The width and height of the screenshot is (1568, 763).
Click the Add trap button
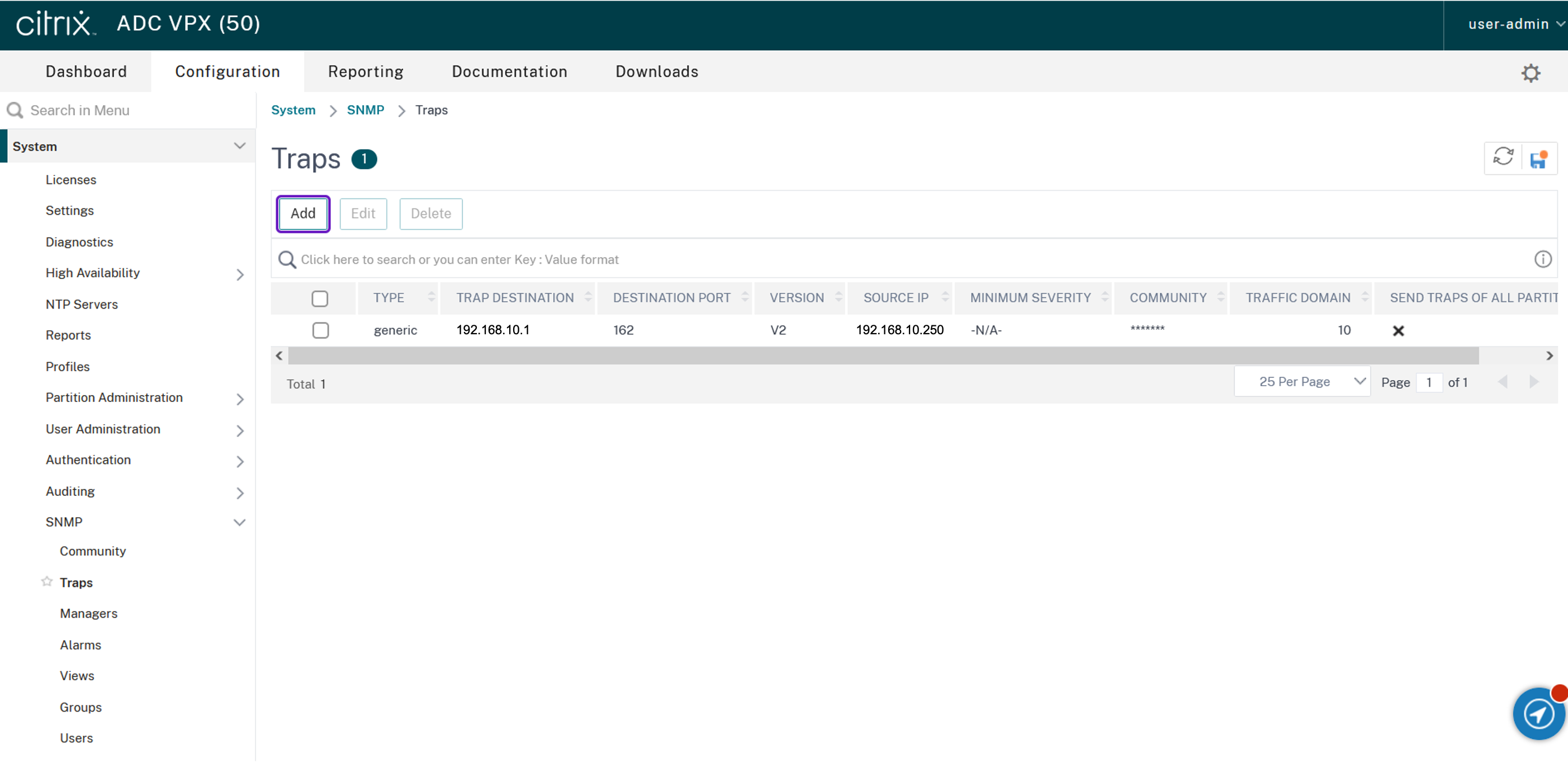pyautogui.click(x=302, y=214)
